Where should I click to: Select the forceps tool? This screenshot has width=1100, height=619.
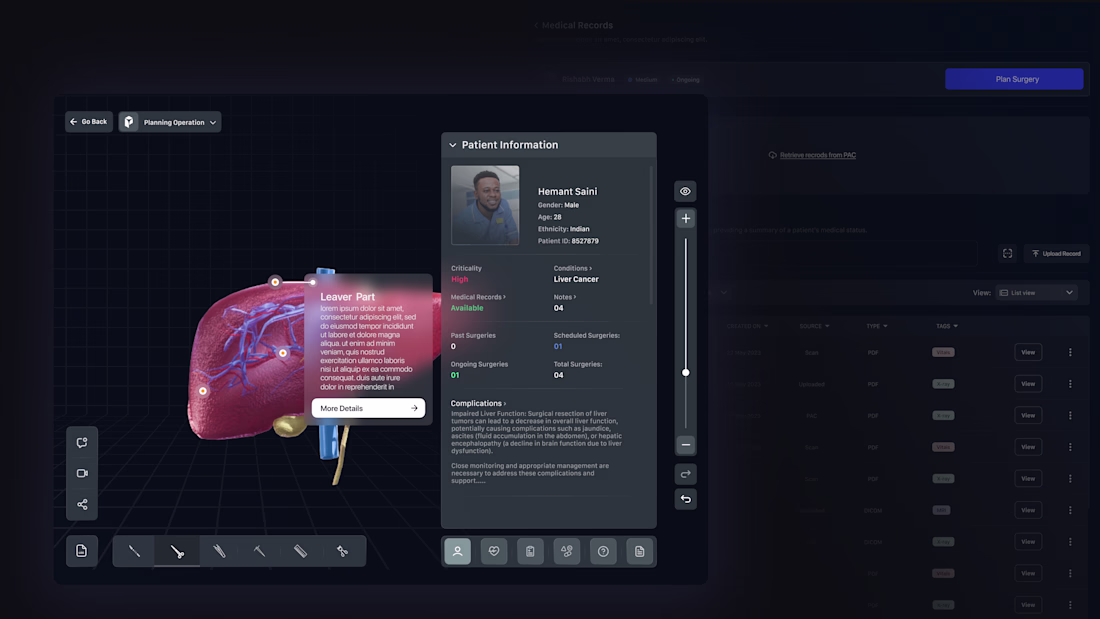(219, 552)
